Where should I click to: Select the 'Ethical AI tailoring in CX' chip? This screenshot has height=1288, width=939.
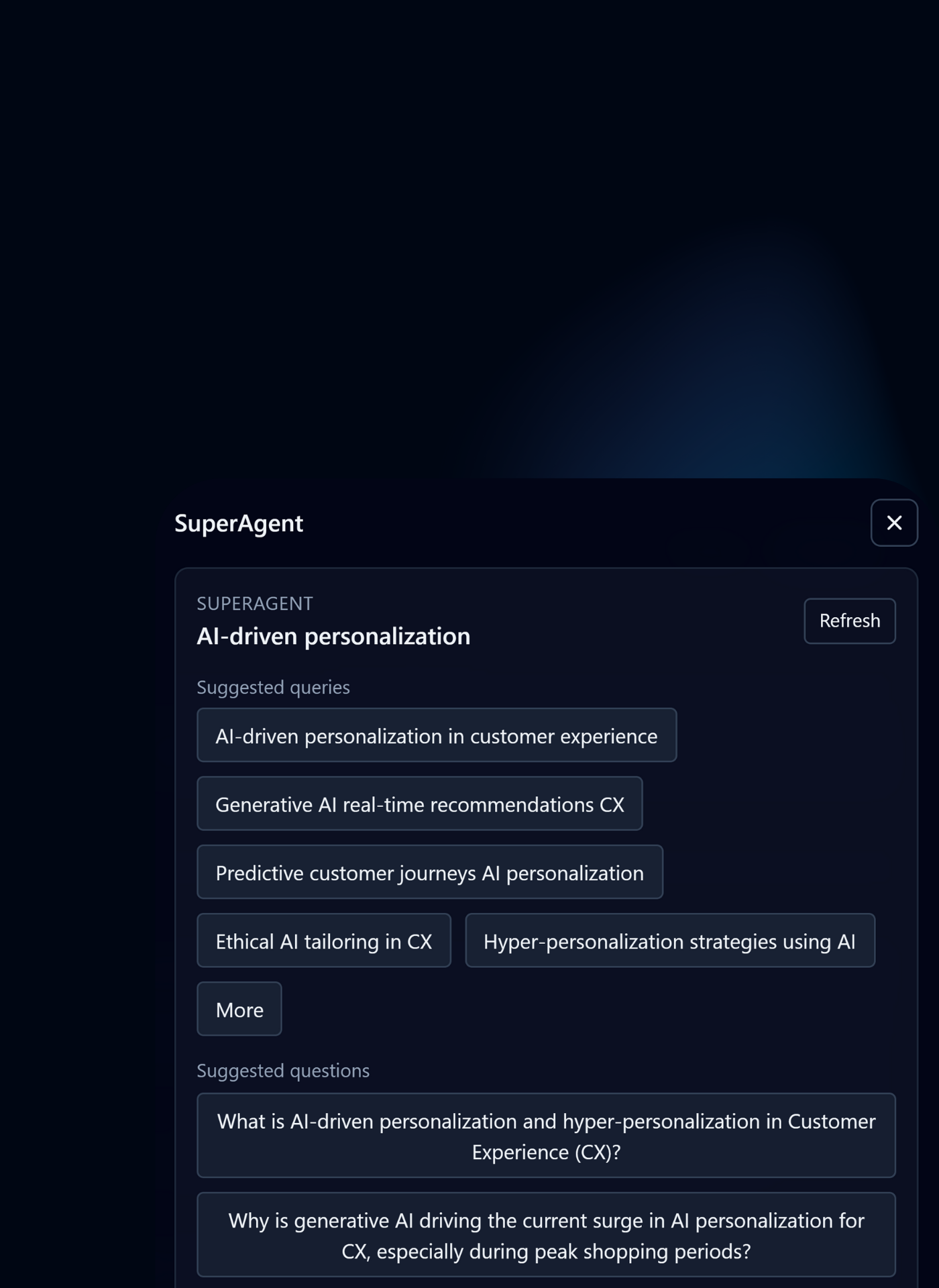(323, 941)
